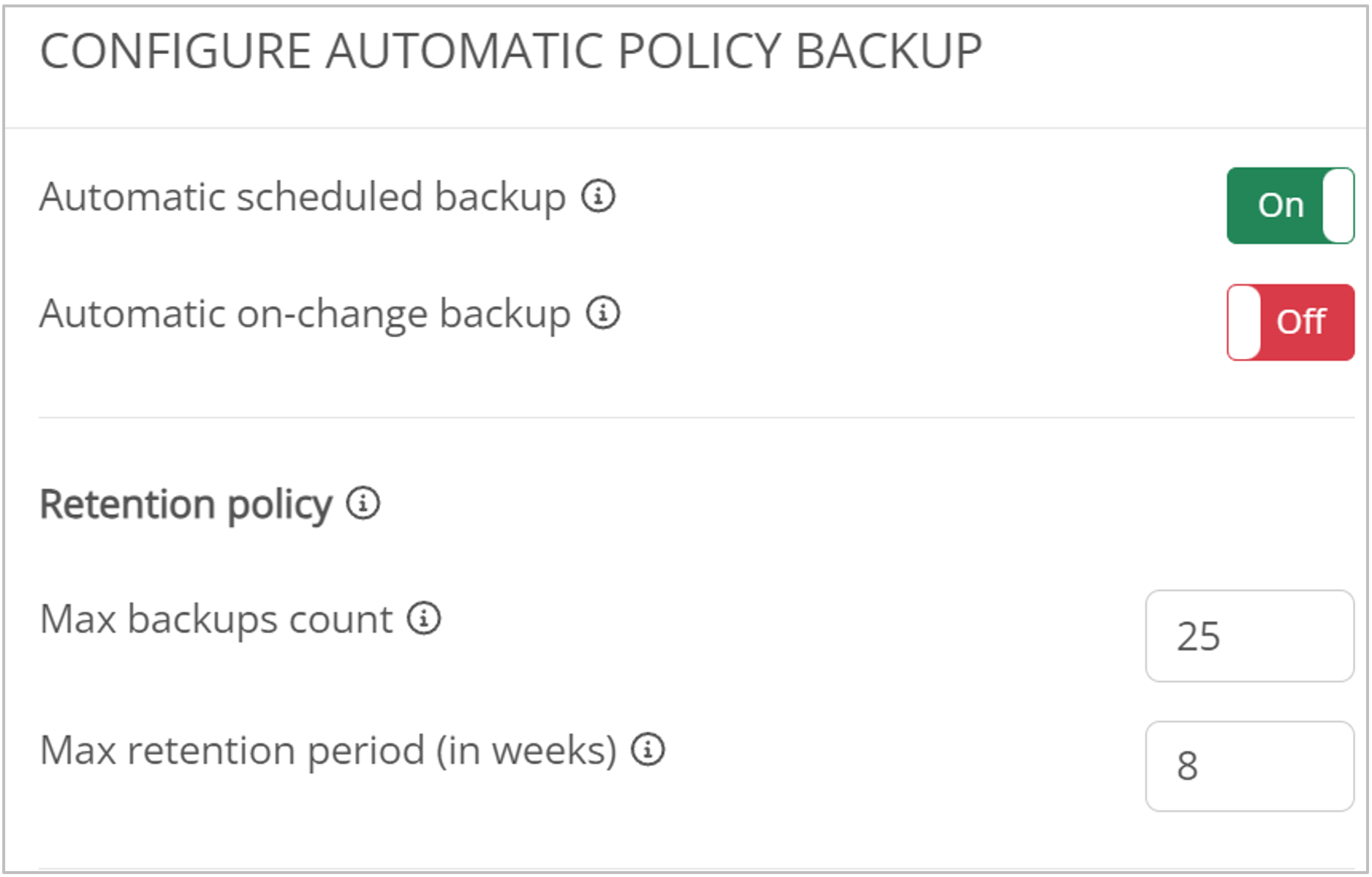
Task: Focus the Max backups count field
Action: point(1249,636)
